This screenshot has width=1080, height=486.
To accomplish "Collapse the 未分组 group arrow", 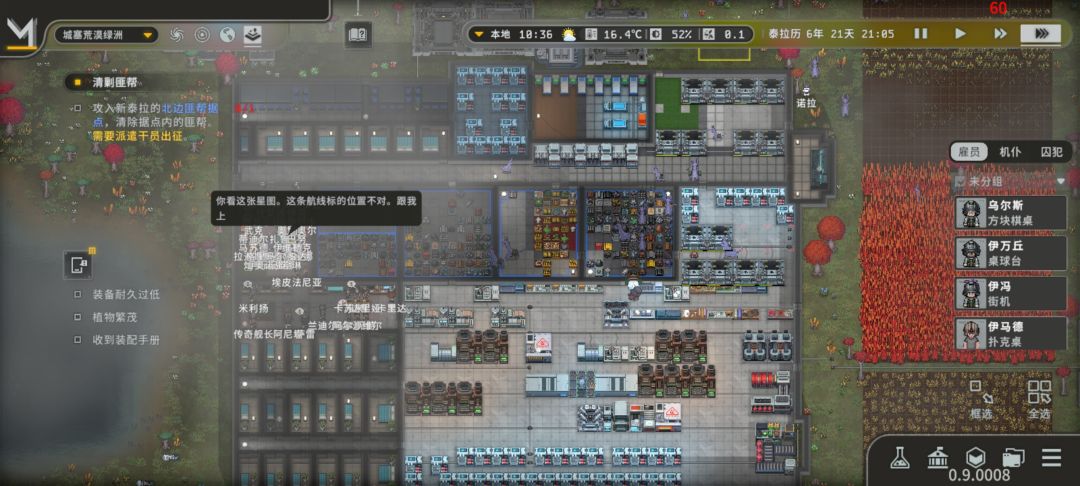I will tap(1060, 181).
